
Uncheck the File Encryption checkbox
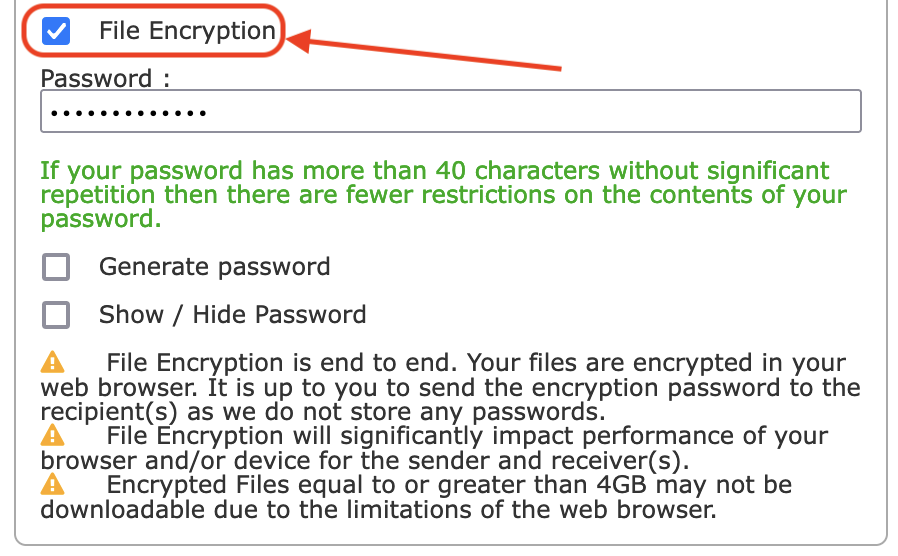point(56,31)
